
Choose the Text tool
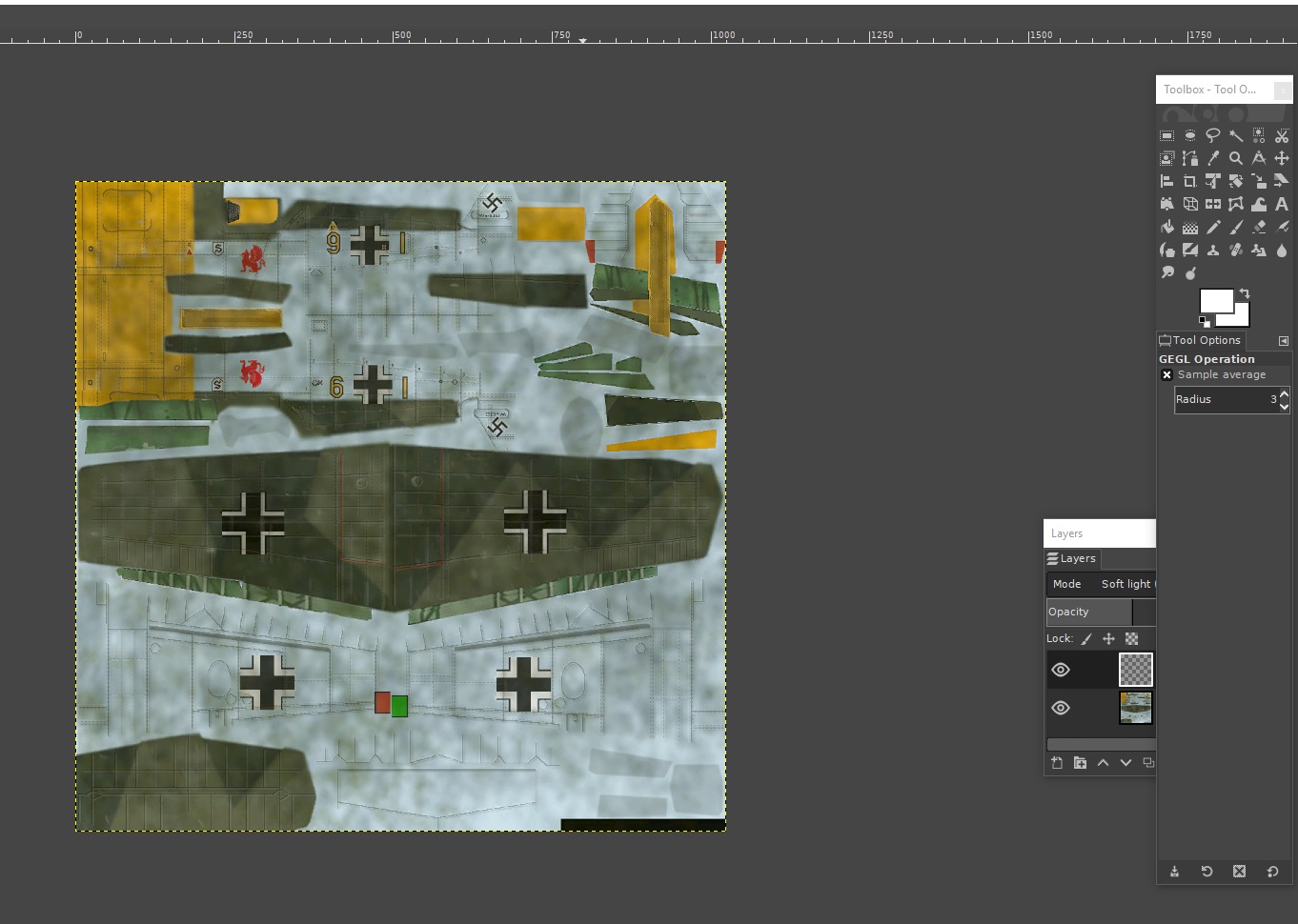click(x=1282, y=204)
